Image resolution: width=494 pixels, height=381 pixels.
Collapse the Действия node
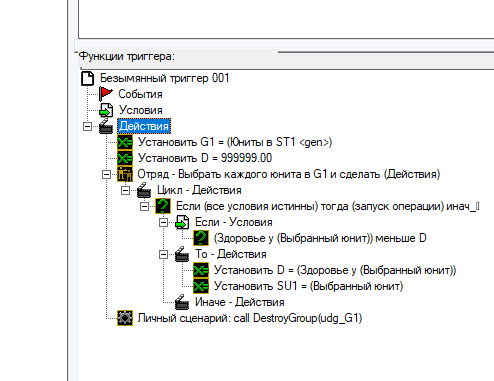[87, 126]
